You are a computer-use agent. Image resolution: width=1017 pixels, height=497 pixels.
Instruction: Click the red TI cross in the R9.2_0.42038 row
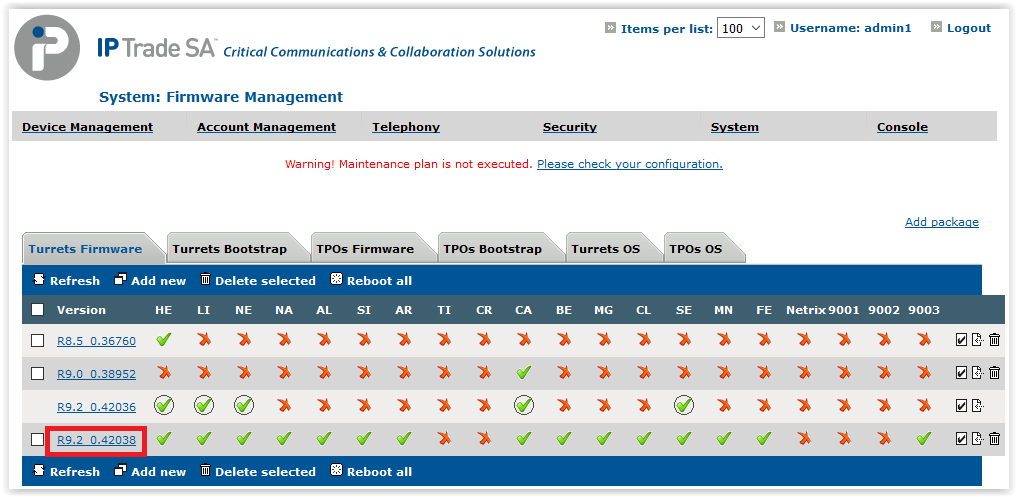[444, 439]
